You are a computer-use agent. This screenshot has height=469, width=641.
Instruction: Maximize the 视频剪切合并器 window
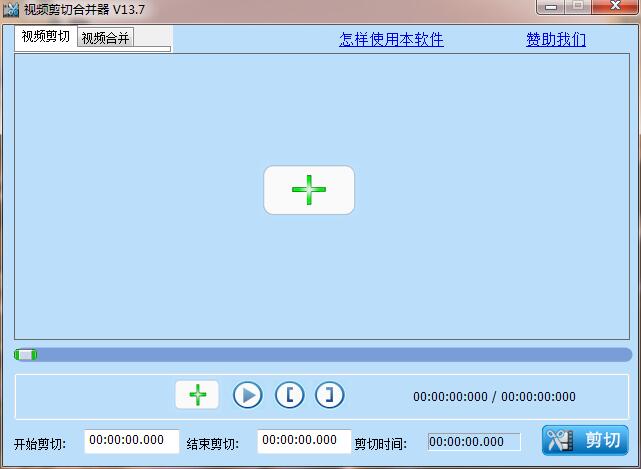(x=578, y=7)
